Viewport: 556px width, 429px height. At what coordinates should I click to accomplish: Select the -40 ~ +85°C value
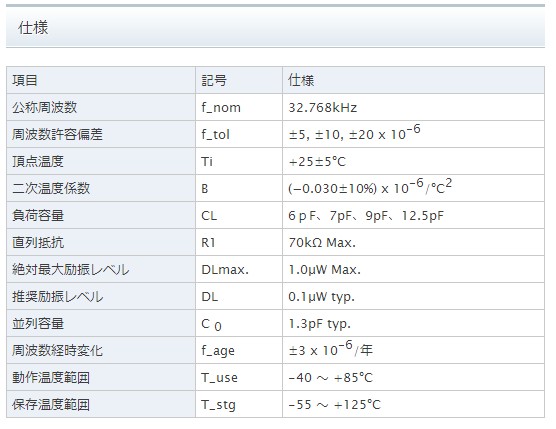[x=330, y=378]
